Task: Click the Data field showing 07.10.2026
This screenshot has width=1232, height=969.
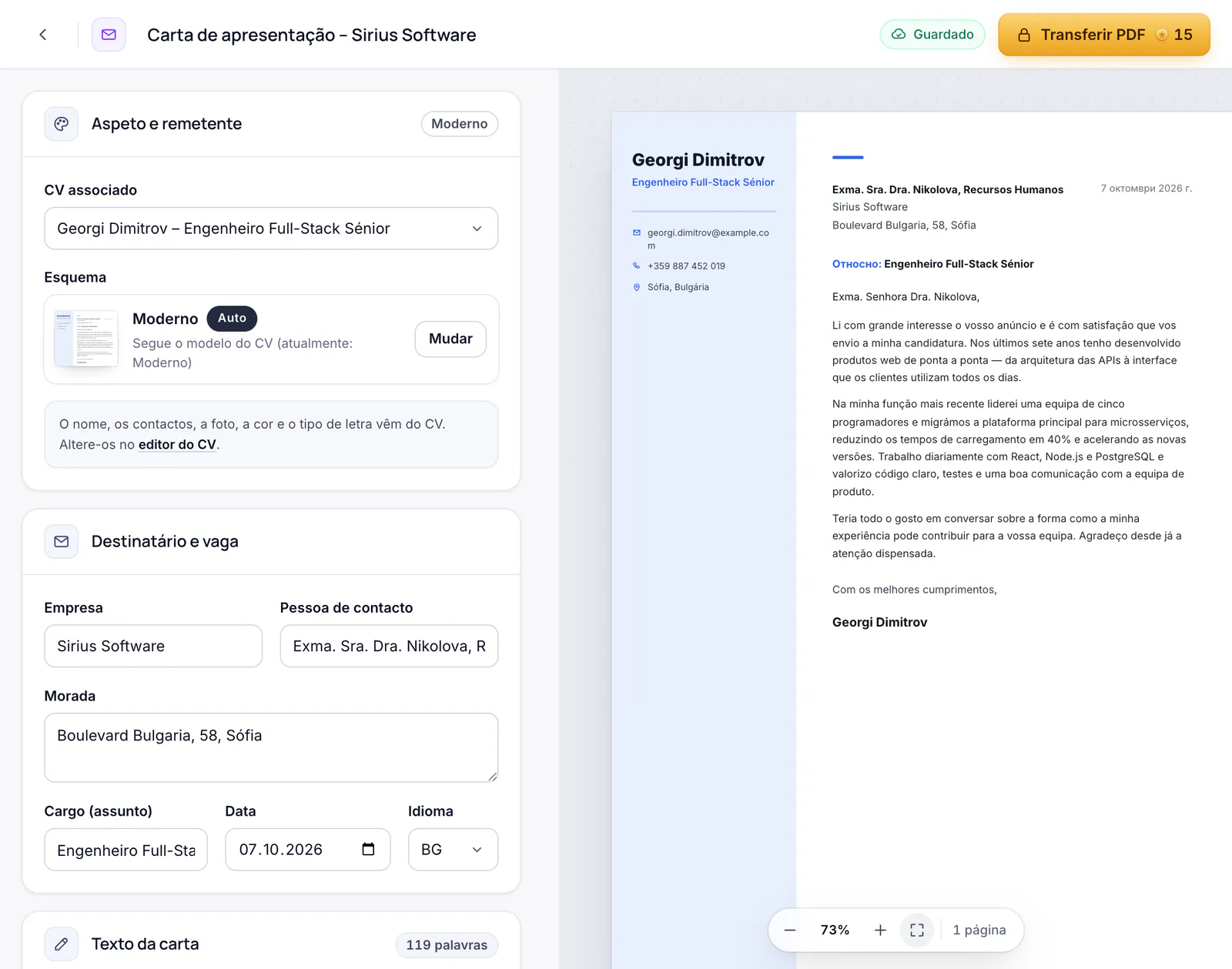Action: pos(308,850)
